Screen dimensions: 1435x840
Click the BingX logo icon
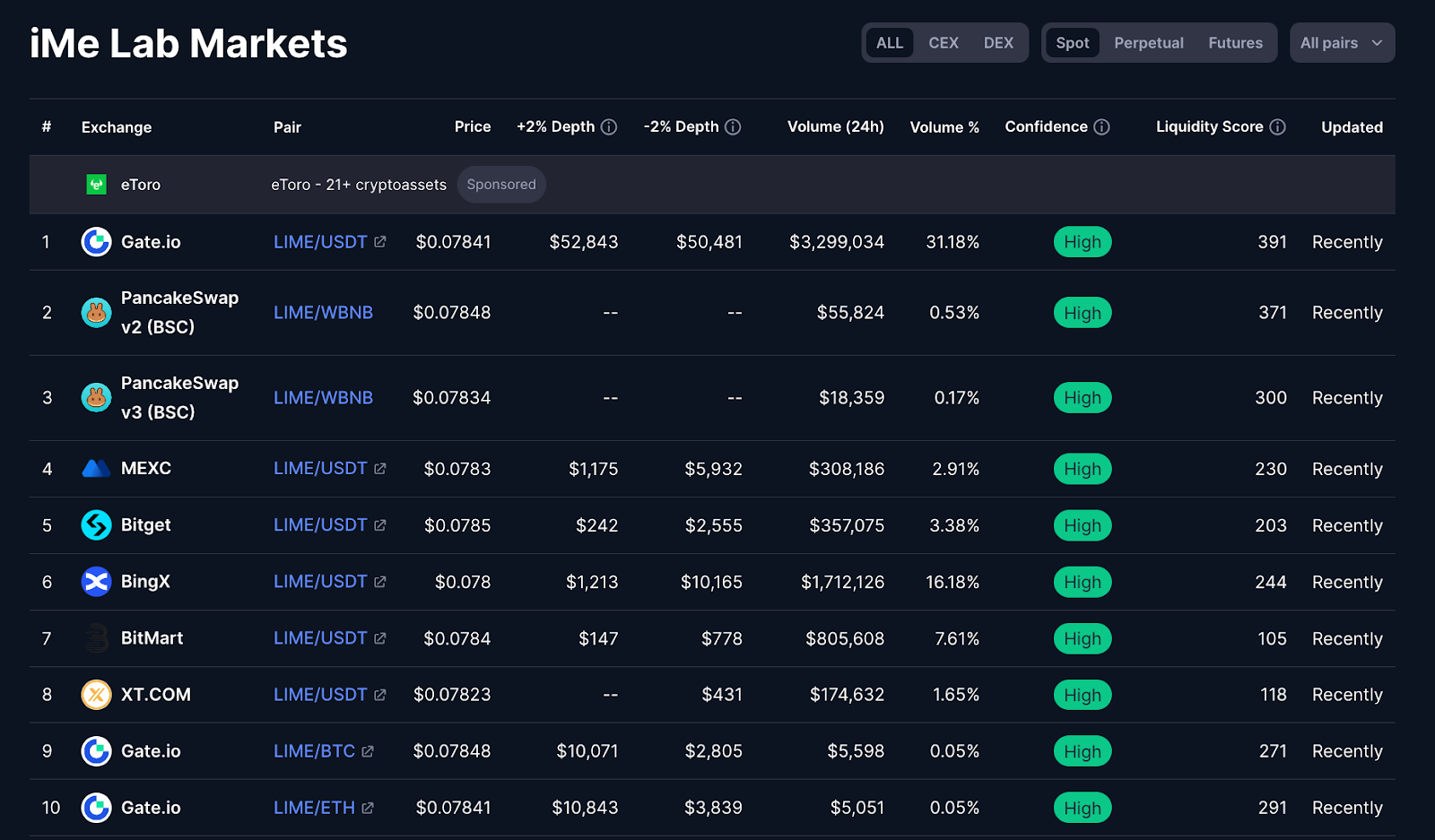96,582
